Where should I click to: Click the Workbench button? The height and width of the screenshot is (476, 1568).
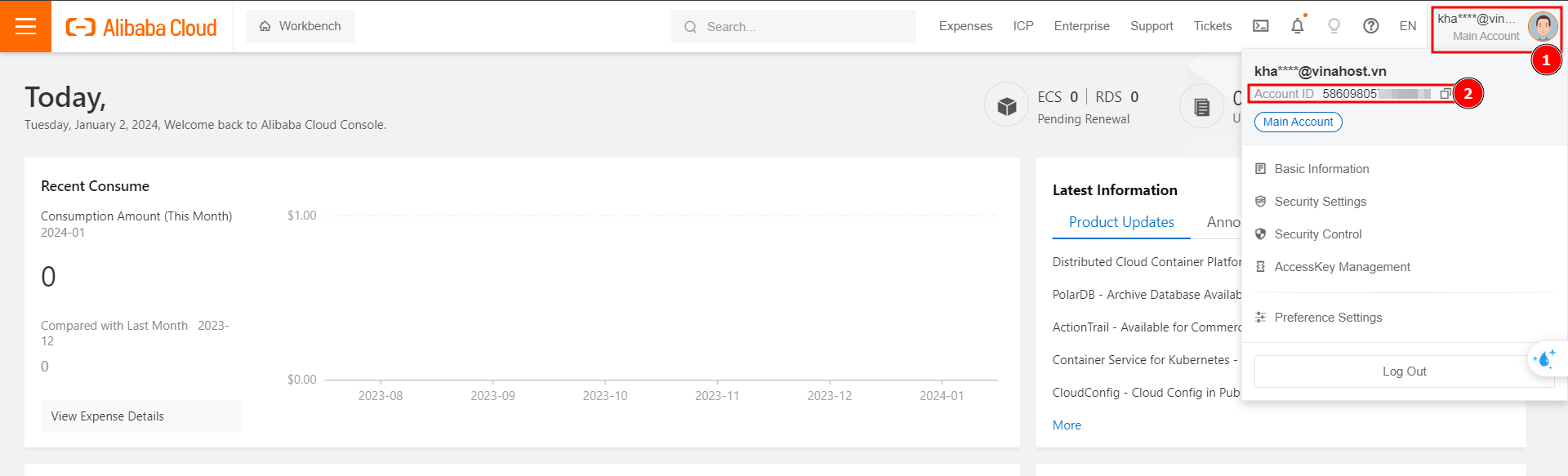tap(300, 26)
